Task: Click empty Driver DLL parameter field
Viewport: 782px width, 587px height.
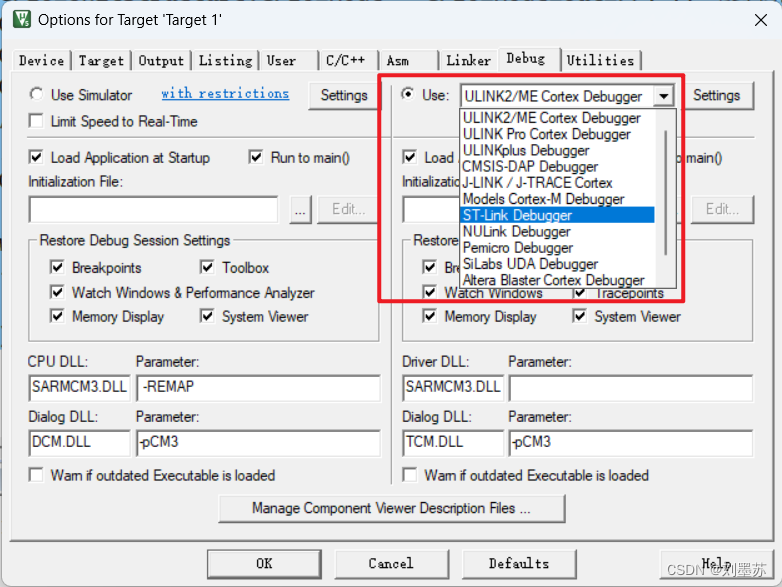Action: pyautogui.click(x=631, y=388)
